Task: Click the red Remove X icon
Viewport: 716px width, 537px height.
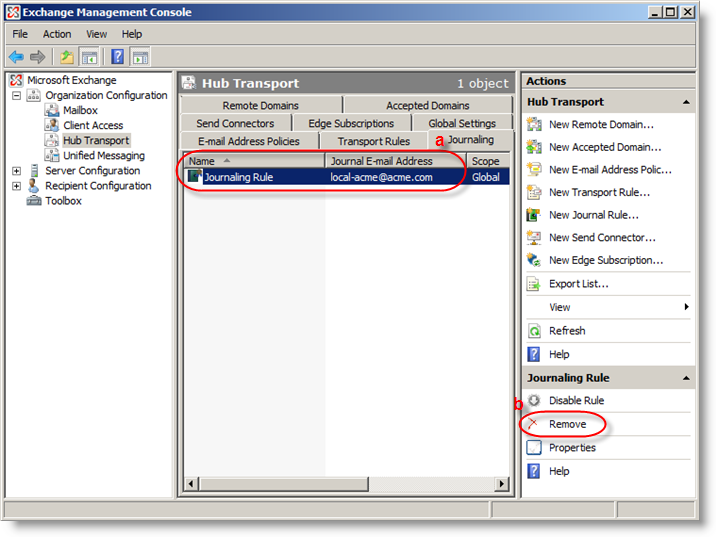Action: (x=533, y=424)
